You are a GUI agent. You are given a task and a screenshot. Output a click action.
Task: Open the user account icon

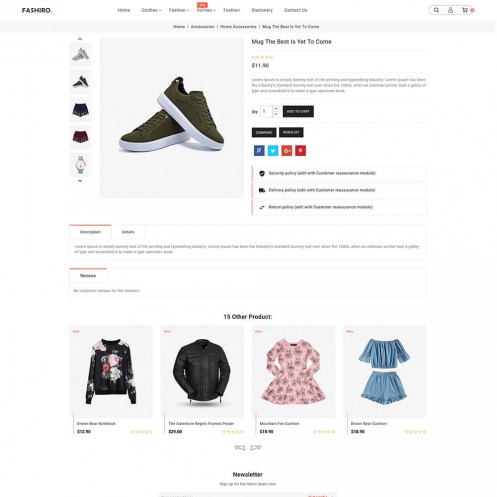pyautogui.click(x=450, y=10)
